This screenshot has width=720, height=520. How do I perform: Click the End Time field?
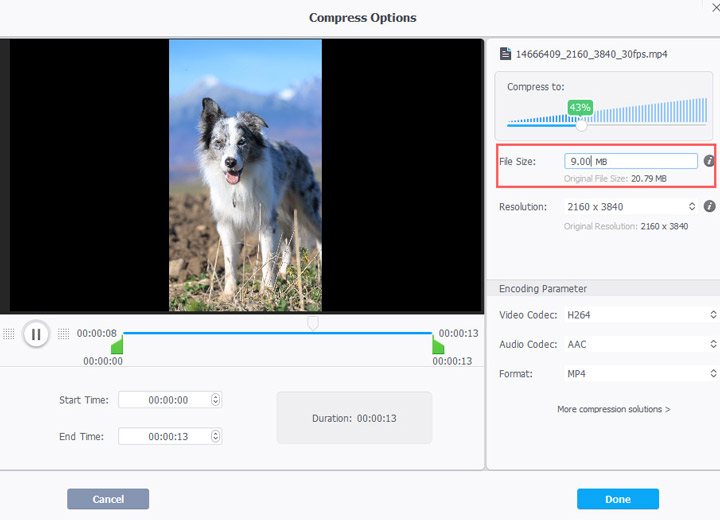(x=170, y=436)
